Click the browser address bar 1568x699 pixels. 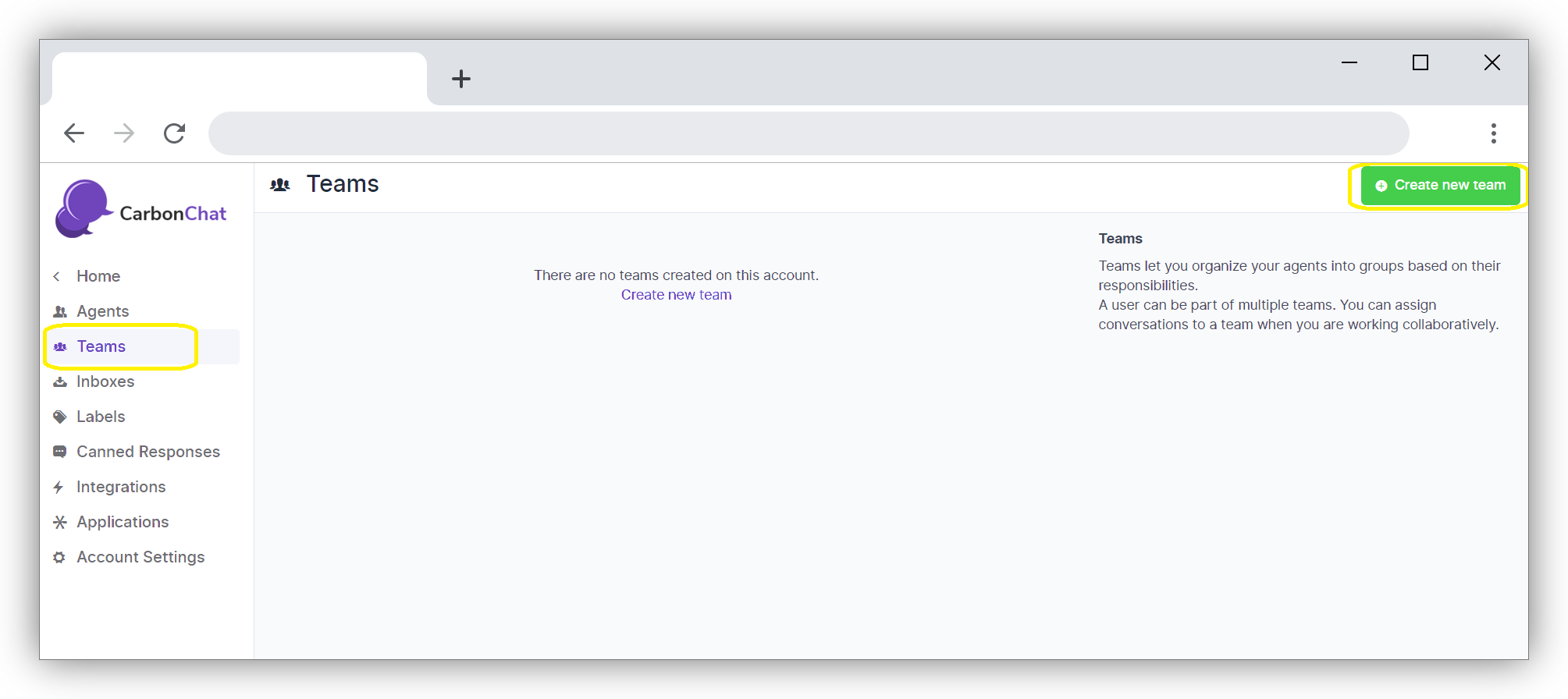(x=808, y=133)
